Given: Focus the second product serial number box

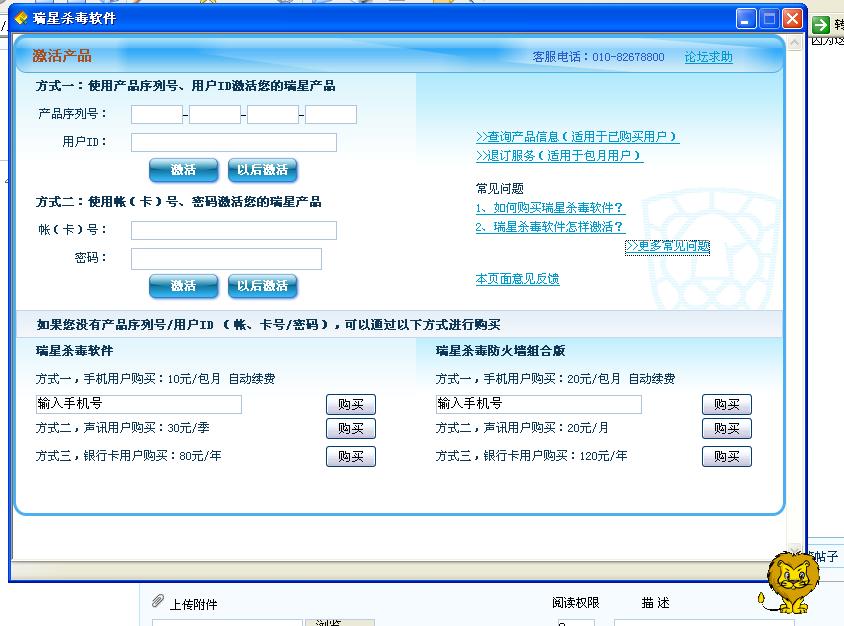Looking at the screenshot, I should (x=215, y=115).
